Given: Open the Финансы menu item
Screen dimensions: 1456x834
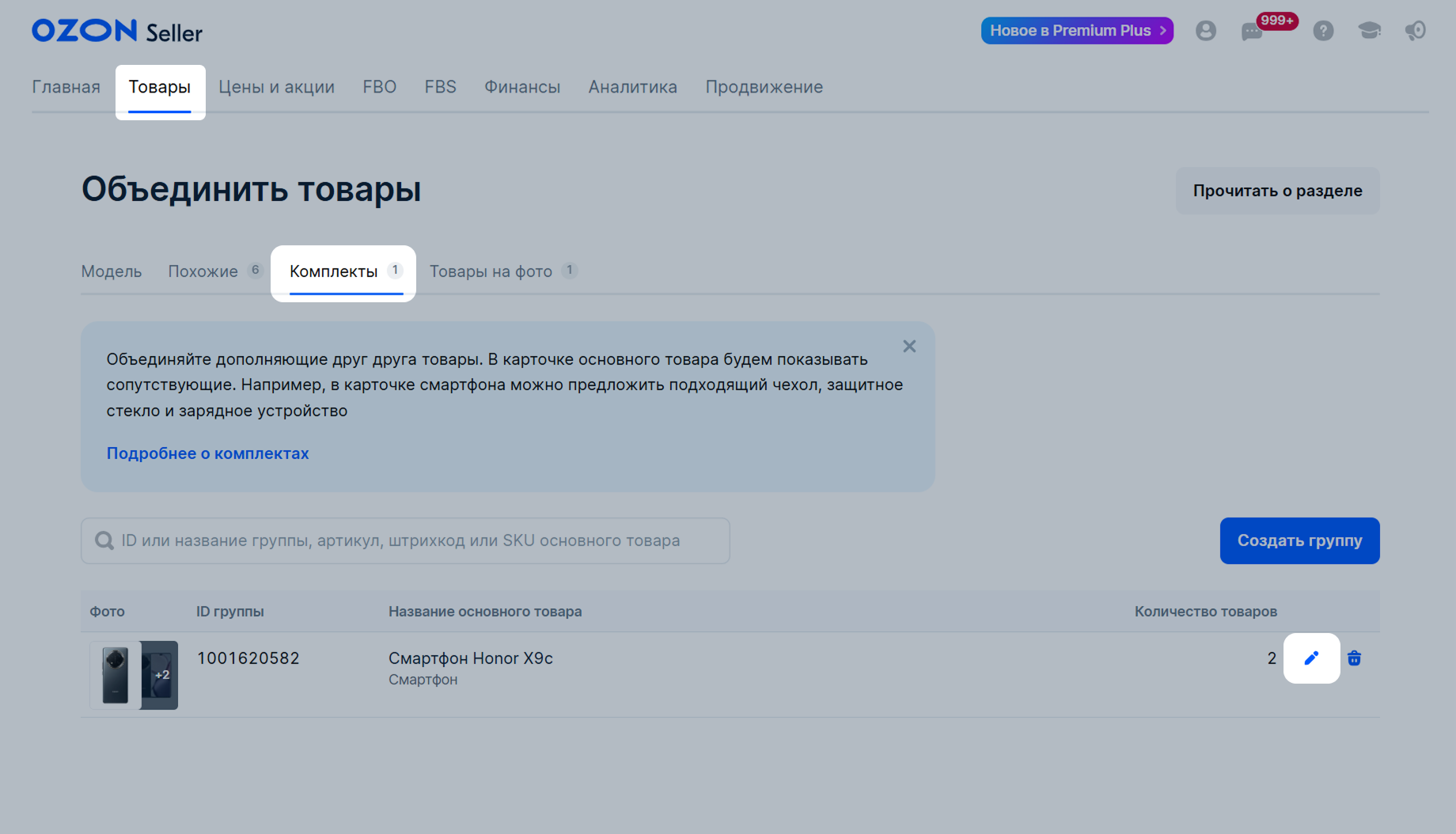Looking at the screenshot, I should 522,87.
